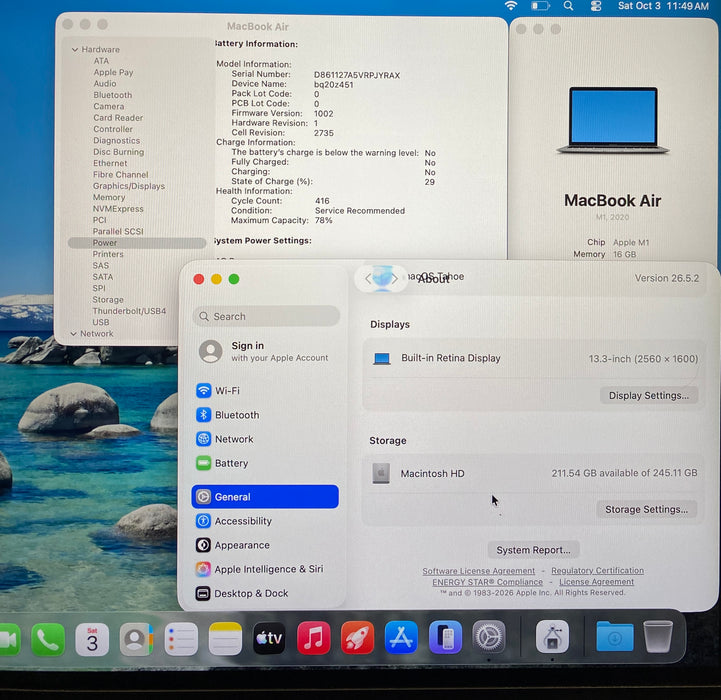Click the Display Settings button
Screen dimensions: 721x700
click(649, 396)
